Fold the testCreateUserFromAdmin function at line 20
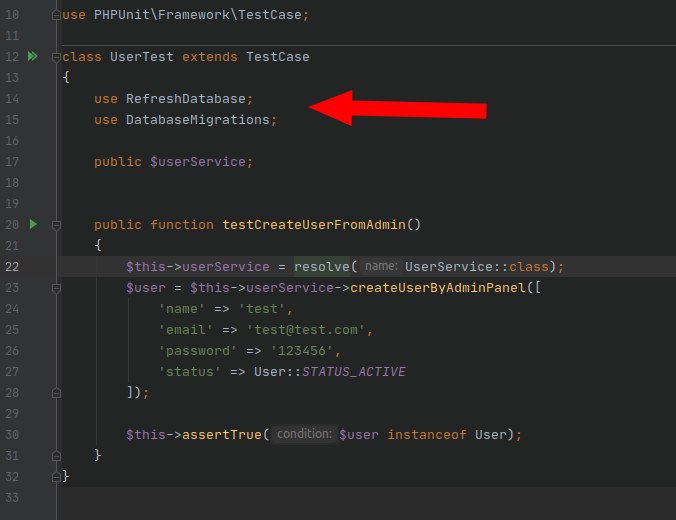Screen dimensions: 676x520 coord(56,225)
